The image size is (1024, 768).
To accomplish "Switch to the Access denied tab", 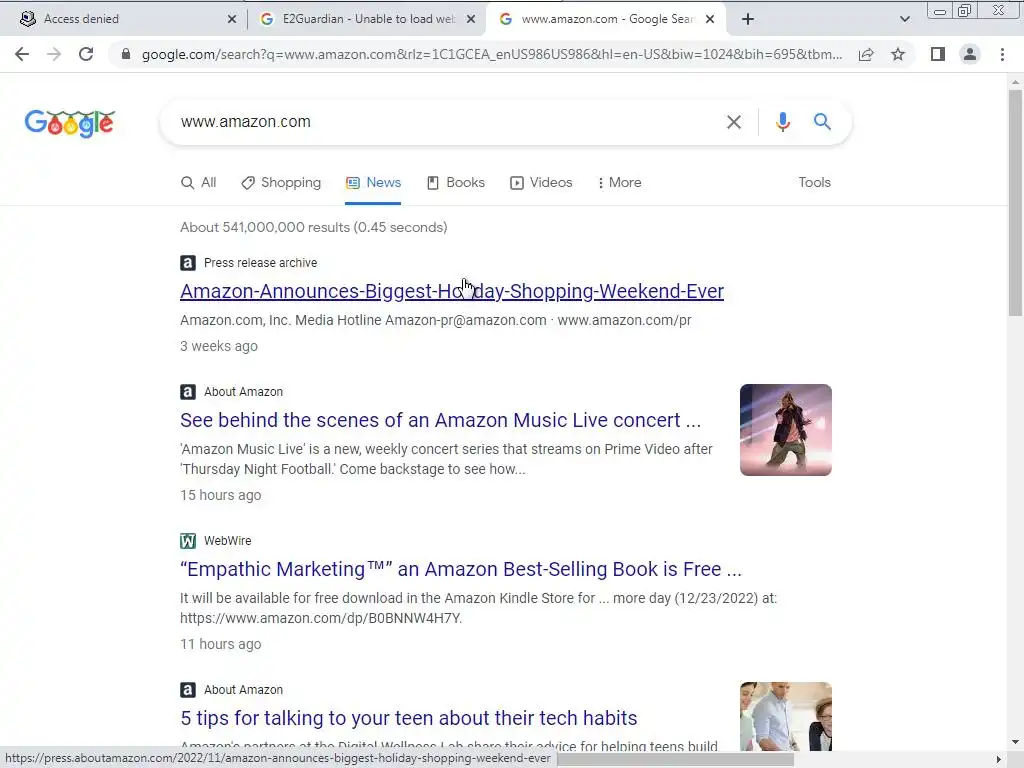I will [124, 19].
